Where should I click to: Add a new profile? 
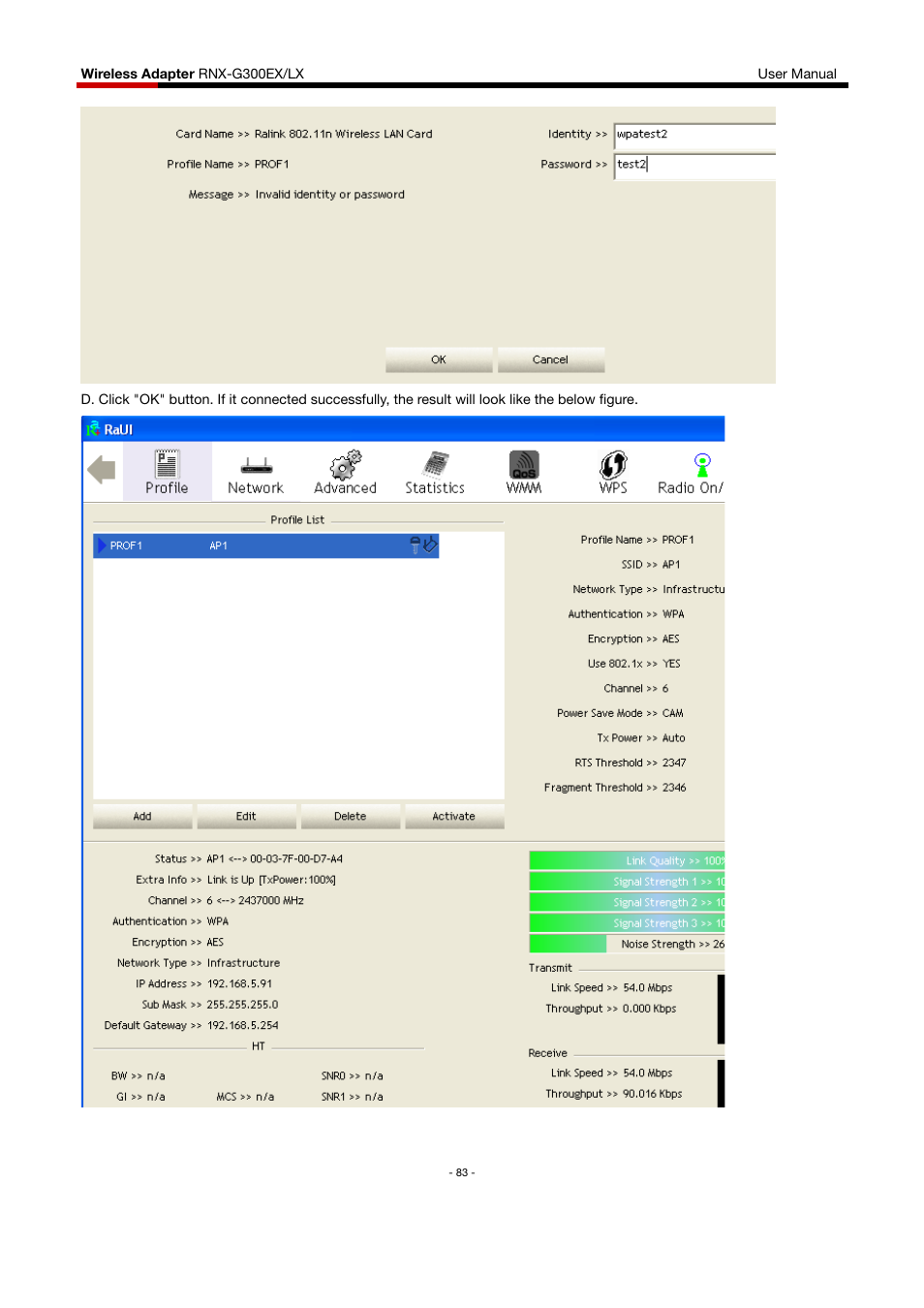click(x=141, y=816)
